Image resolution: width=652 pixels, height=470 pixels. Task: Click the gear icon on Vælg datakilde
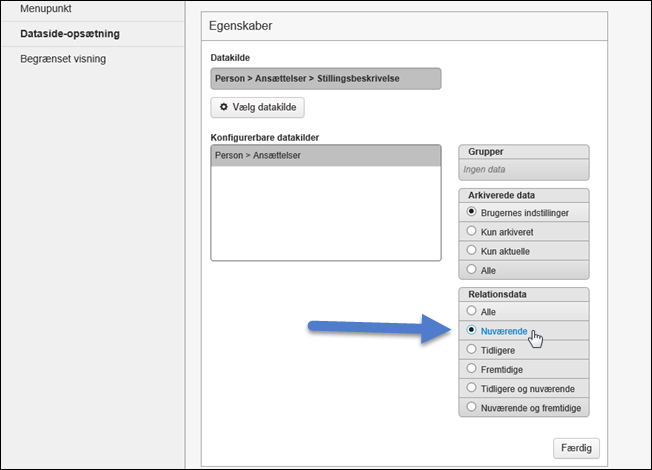coord(223,106)
